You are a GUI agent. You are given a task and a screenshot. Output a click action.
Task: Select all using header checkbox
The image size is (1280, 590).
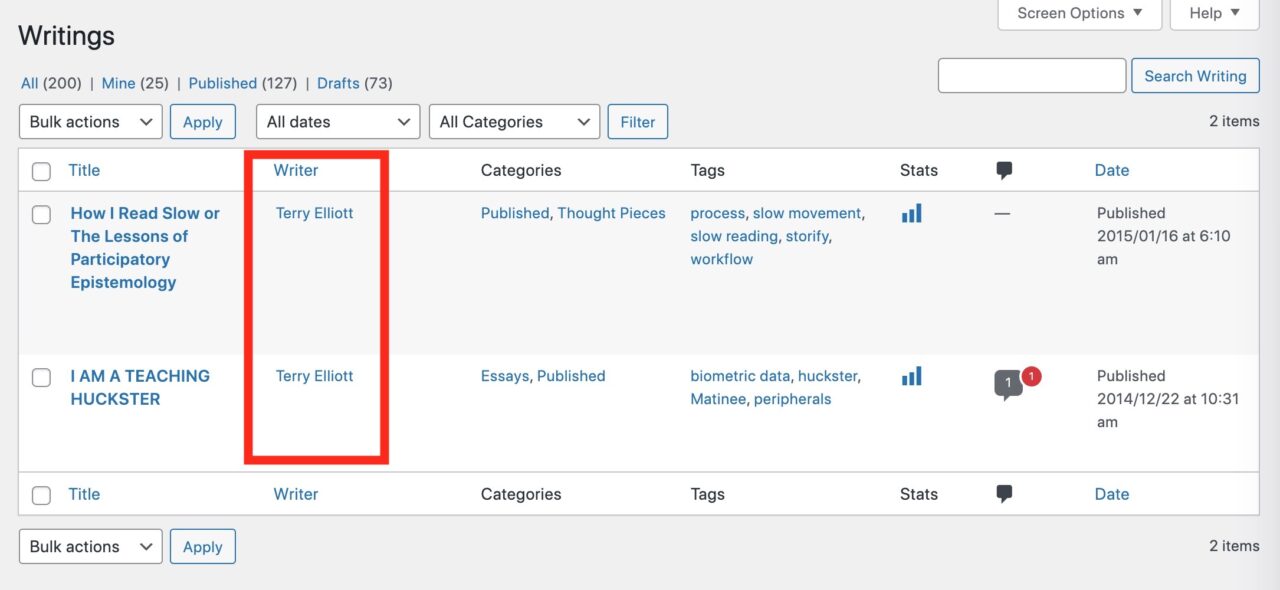click(x=41, y=171)
